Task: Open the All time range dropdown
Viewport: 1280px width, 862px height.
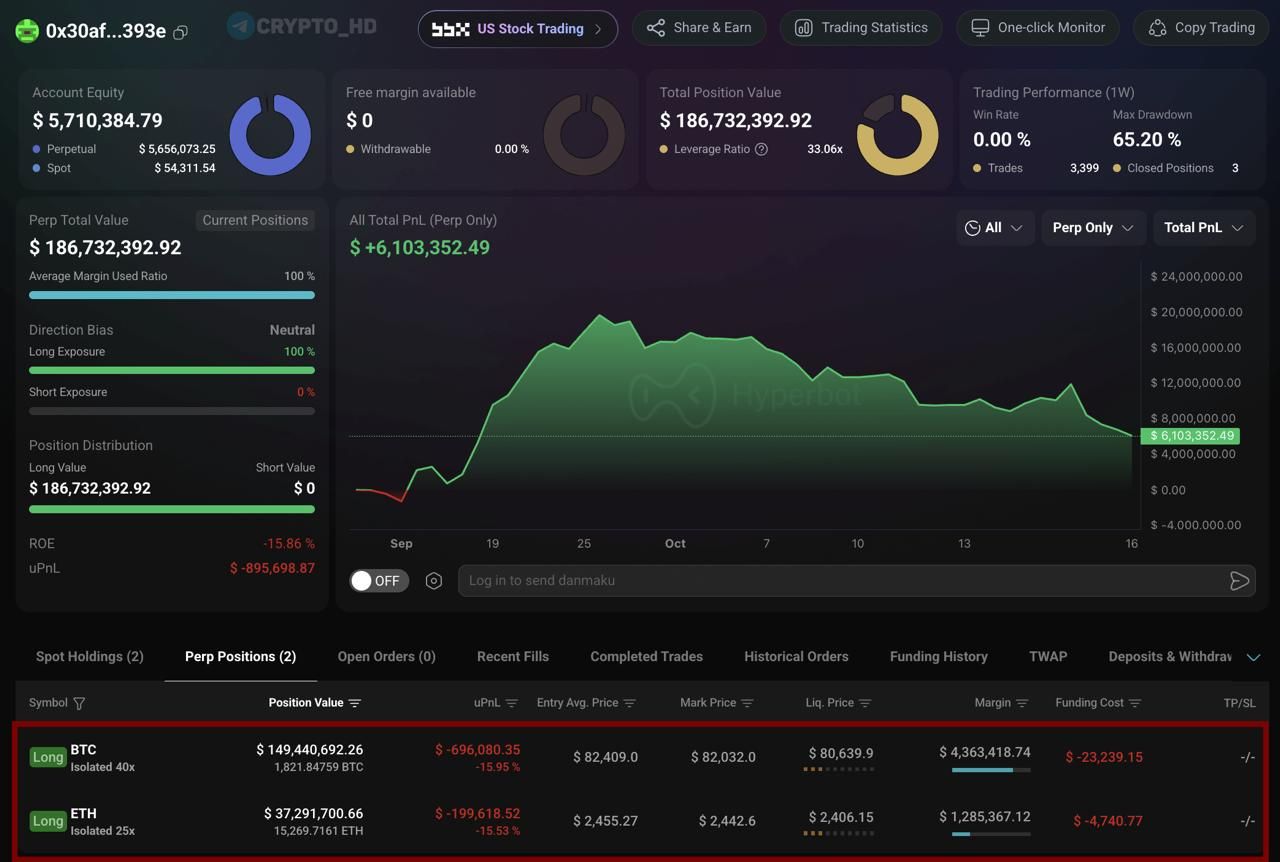Action: tap(994, 228)
